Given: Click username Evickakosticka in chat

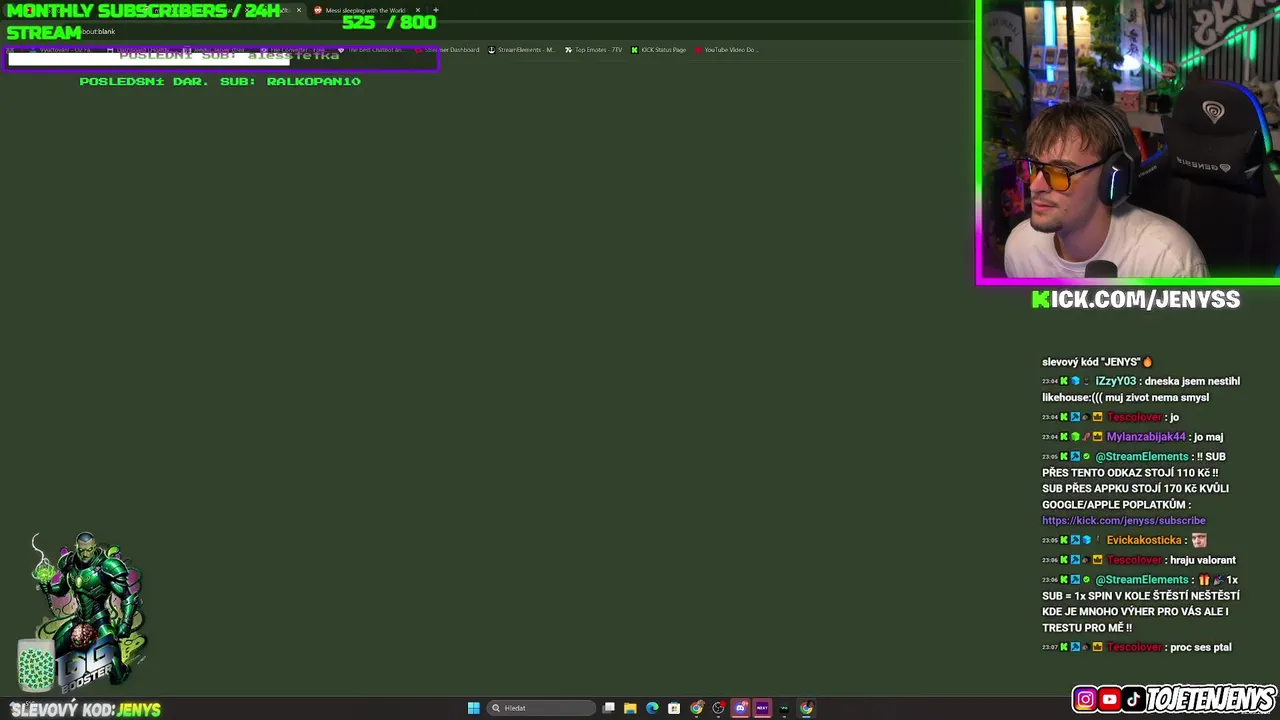Looking at the screenshot, I should click(1143, 540).
